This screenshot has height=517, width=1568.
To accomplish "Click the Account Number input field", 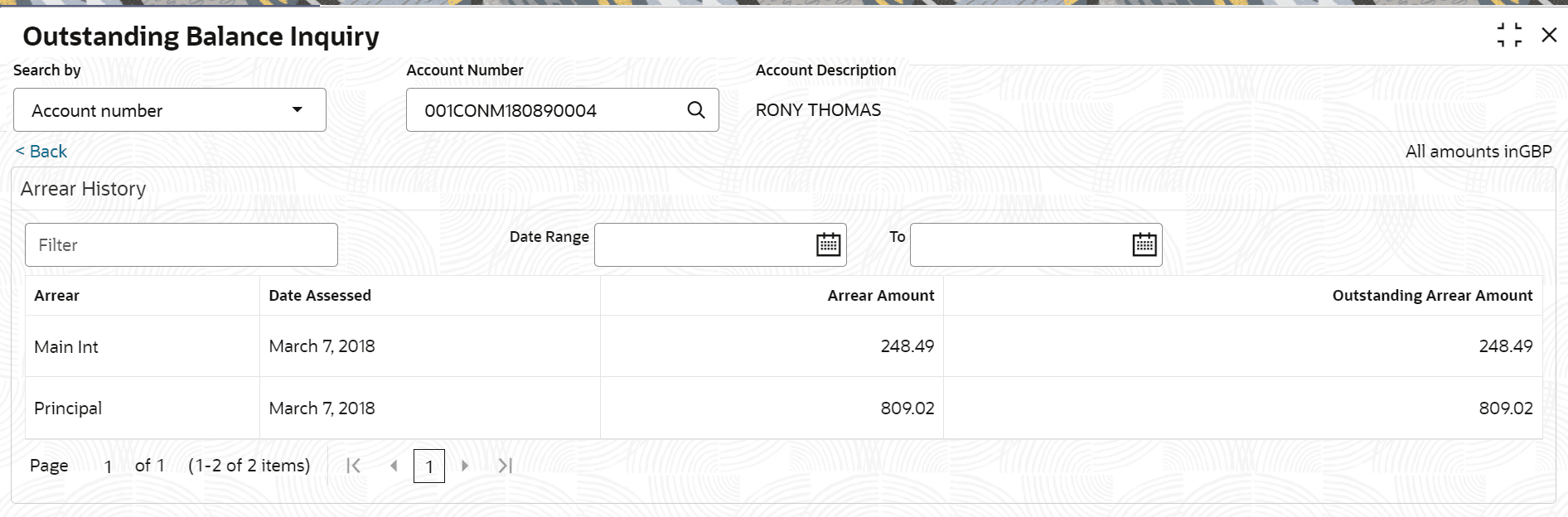I will click(547, 110).
